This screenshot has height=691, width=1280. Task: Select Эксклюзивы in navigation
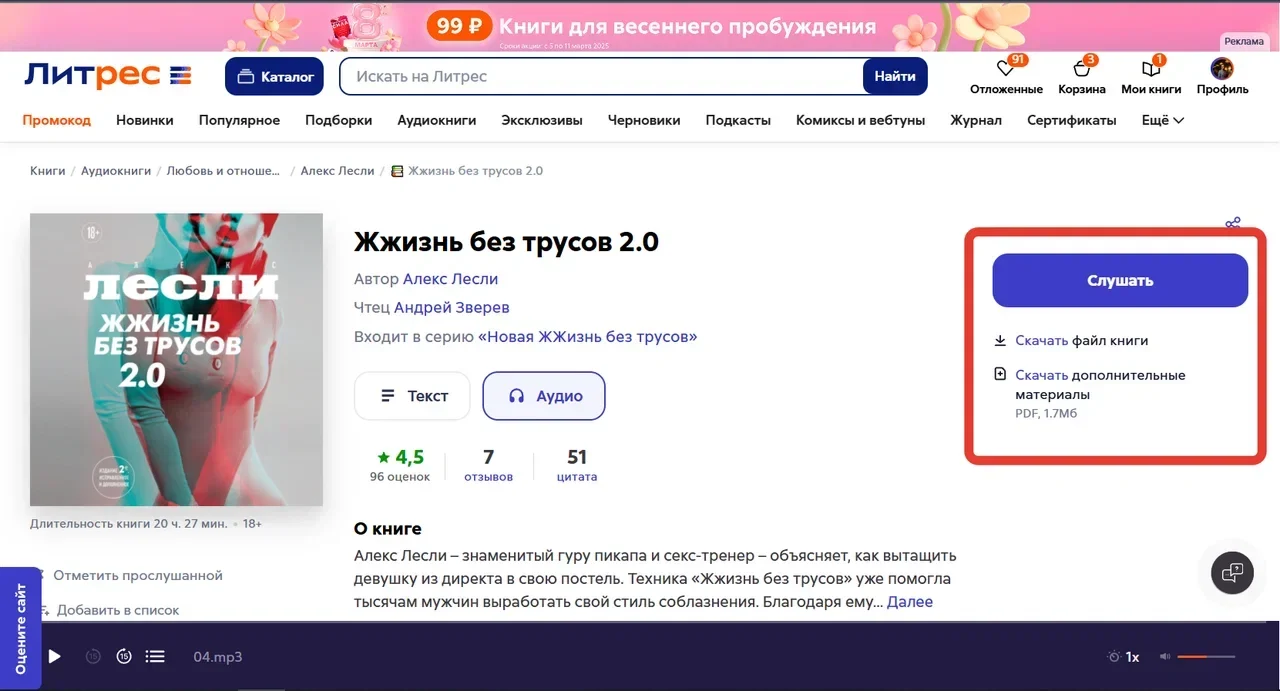[542, 120]
